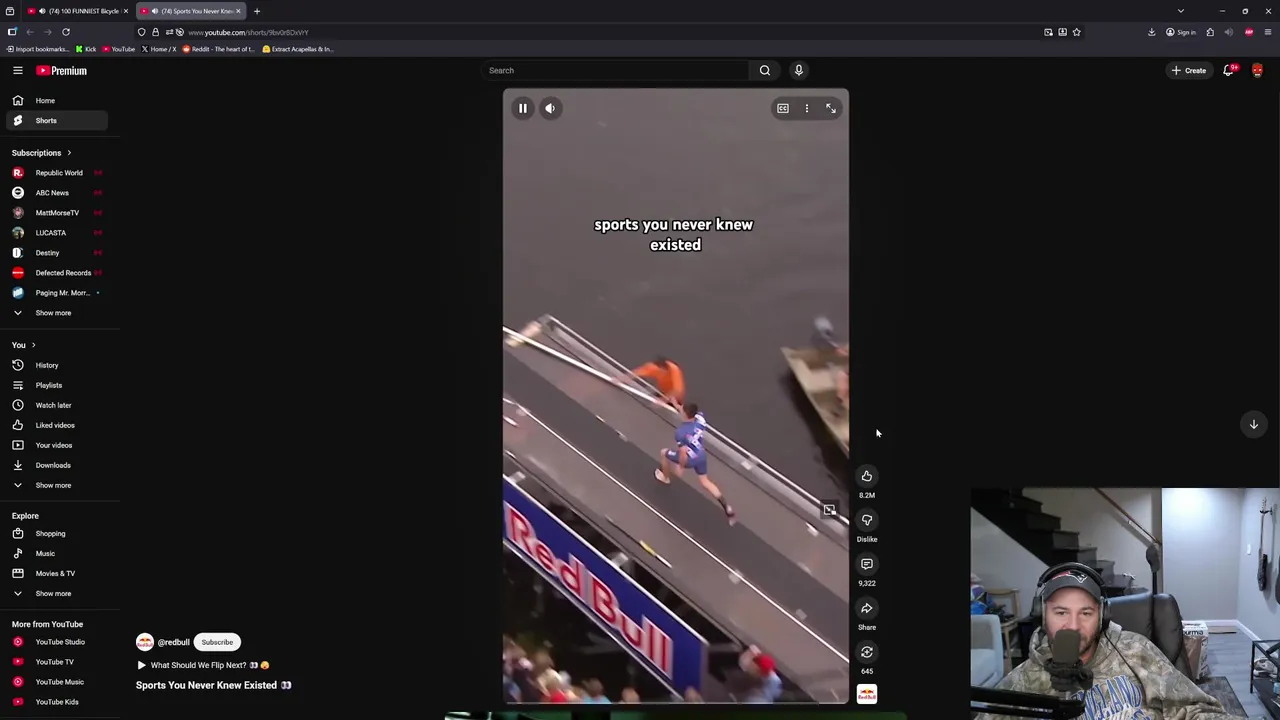Open watch History

coord(55,365)
